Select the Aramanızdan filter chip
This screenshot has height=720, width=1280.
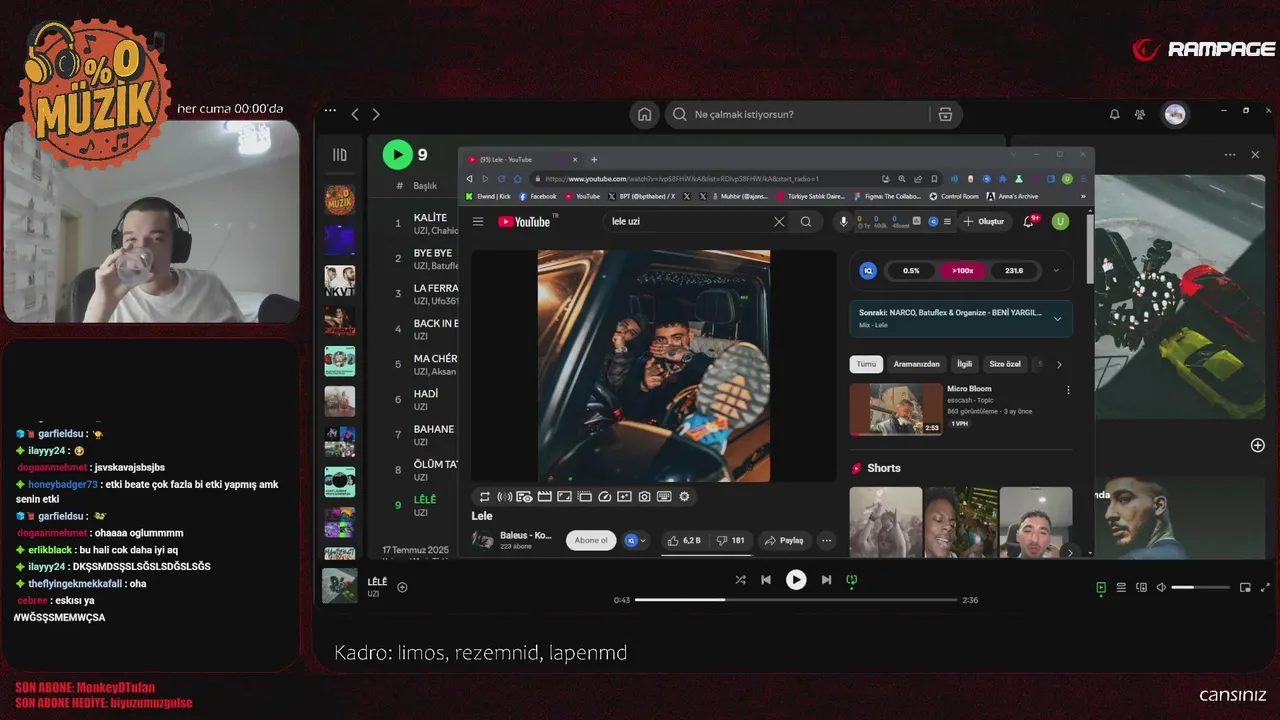[916, 364]
